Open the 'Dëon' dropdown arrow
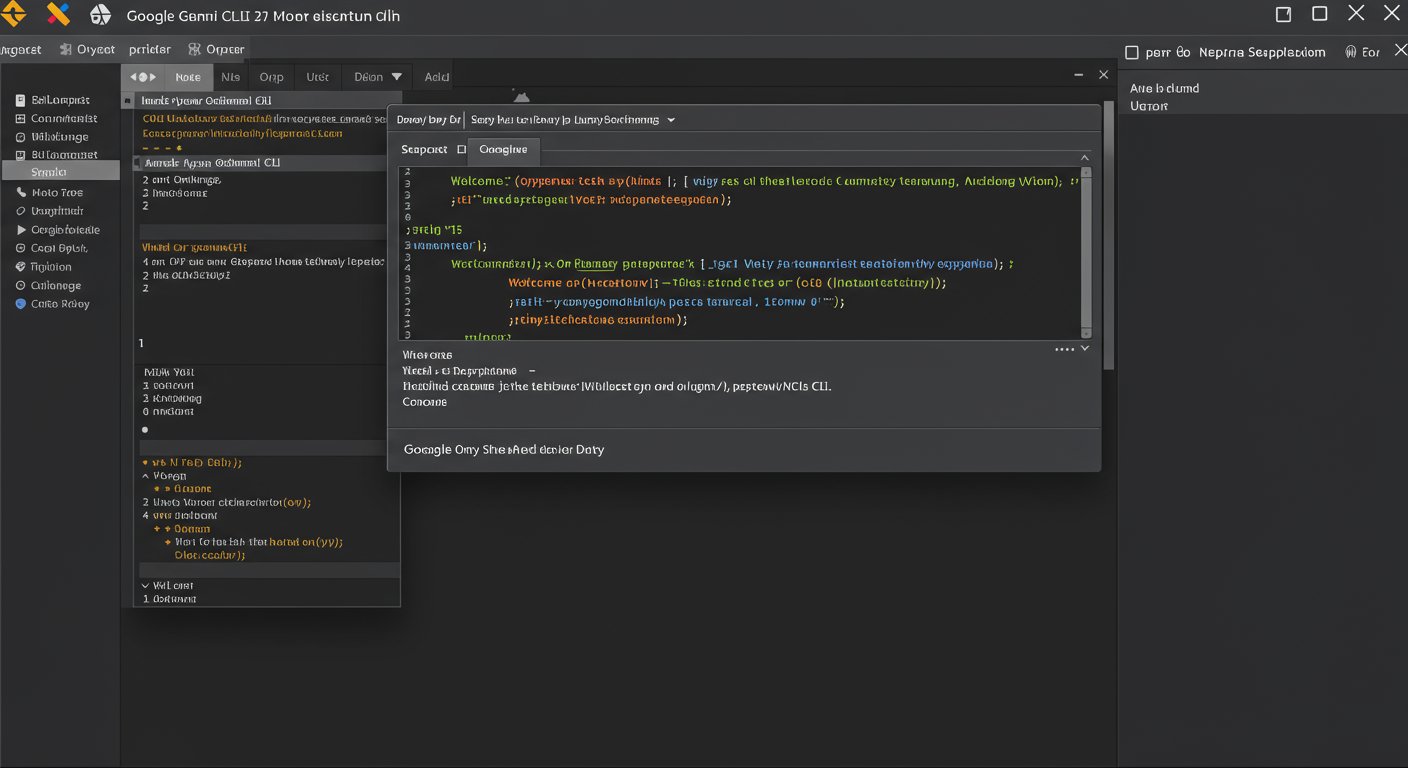Viewport: 1408px width, 768px height. tap(396, 77)
